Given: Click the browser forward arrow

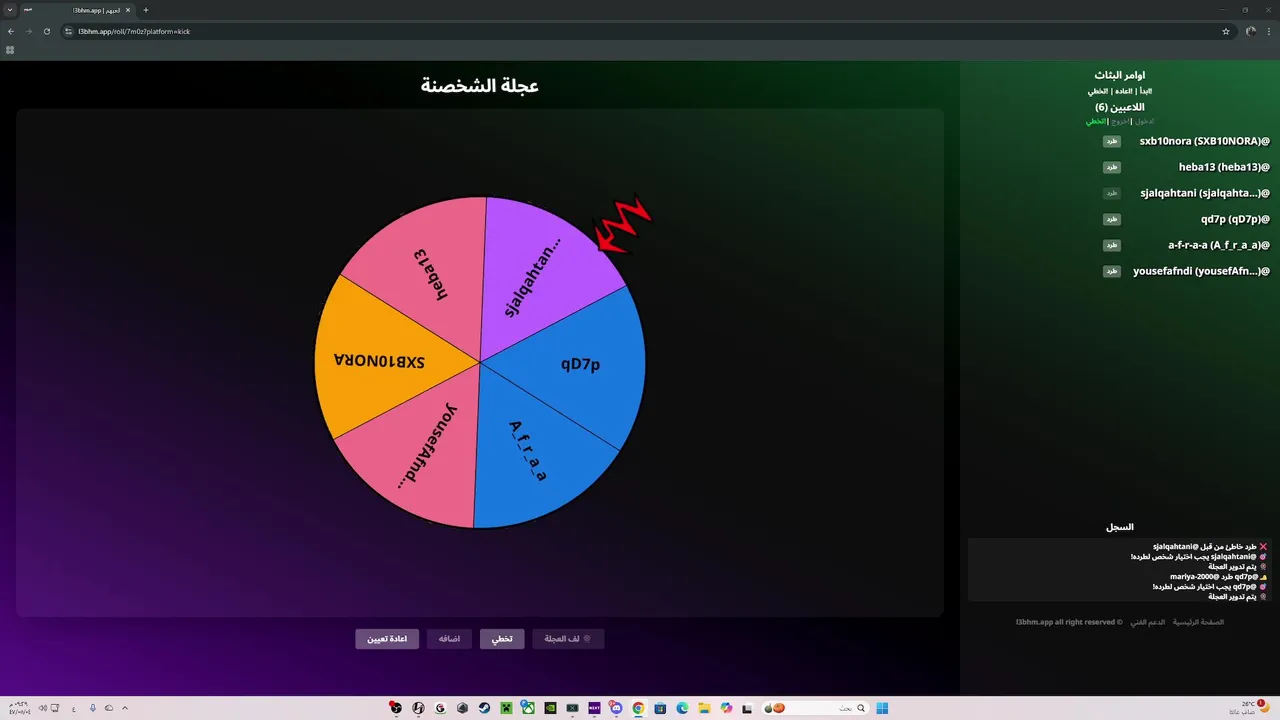Looking at the screenshot, I should (x=28, y=31).
